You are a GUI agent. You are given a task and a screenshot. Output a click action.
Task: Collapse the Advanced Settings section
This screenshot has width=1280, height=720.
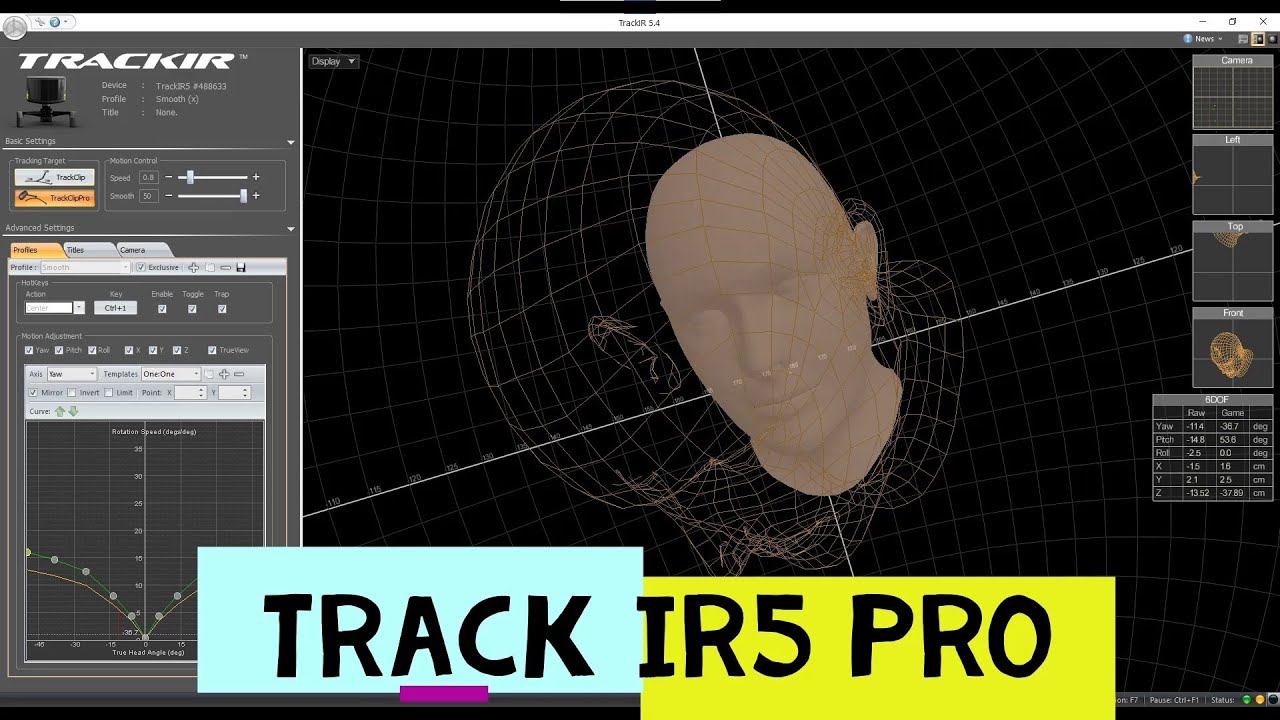click(291, 229)
